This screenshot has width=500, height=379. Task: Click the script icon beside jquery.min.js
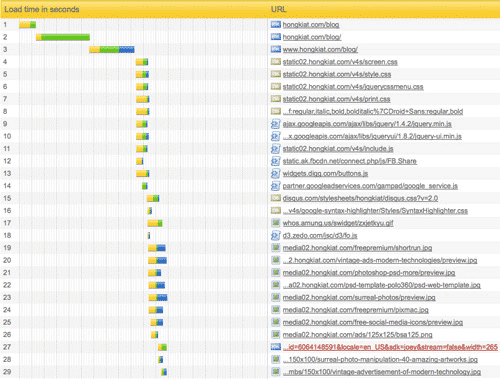tap(275, 124)
